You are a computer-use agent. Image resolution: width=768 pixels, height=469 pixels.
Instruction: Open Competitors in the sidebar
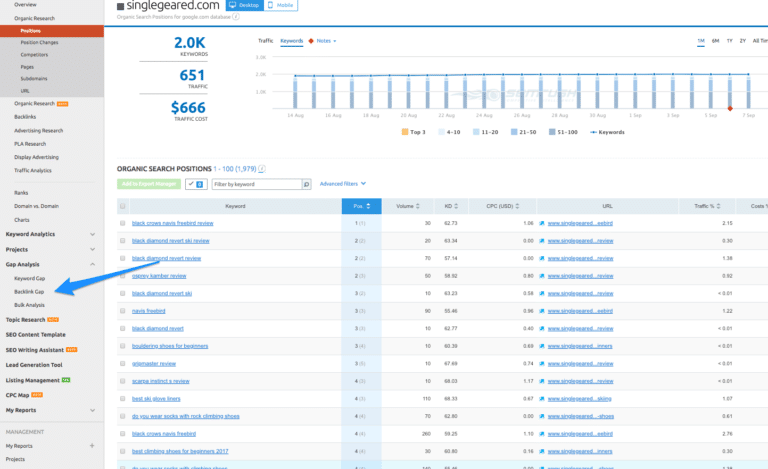[34, 55]
